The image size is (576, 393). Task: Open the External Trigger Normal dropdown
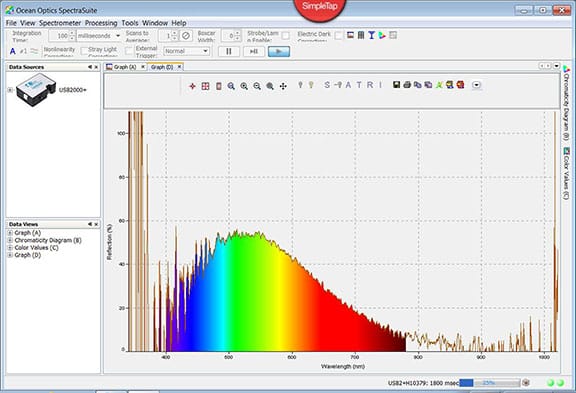(187, 51)
